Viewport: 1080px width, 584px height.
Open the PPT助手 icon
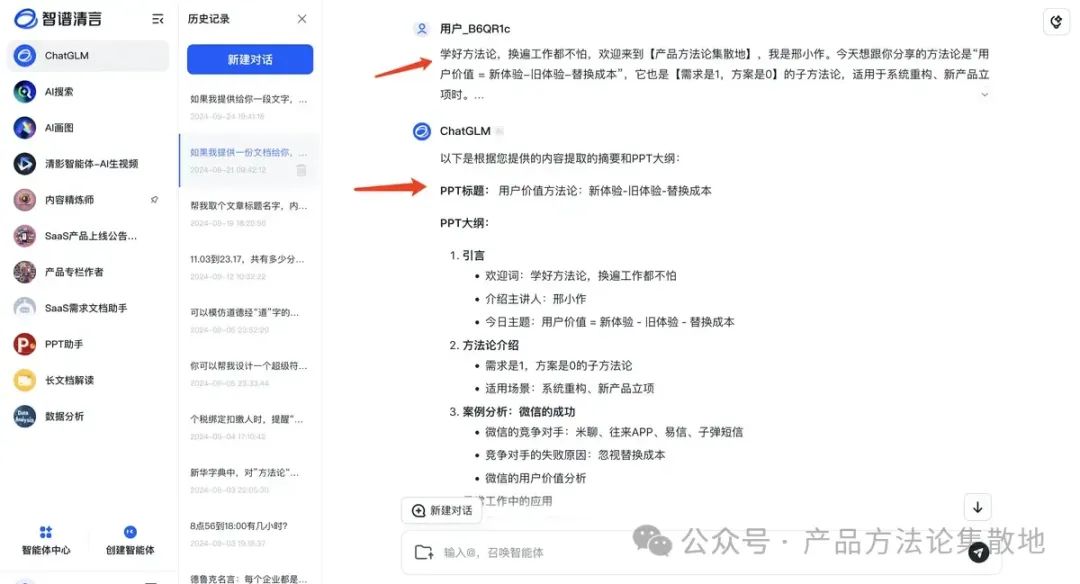25,344
